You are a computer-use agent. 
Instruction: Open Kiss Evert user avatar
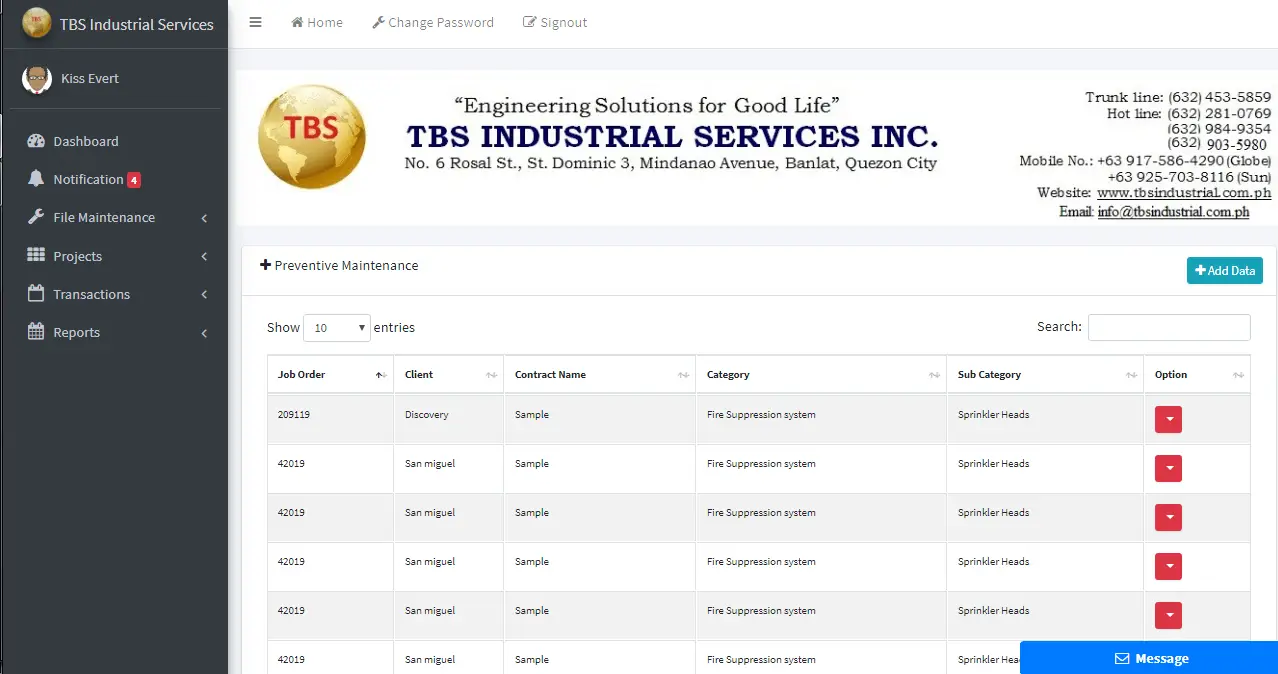point(37,79)
